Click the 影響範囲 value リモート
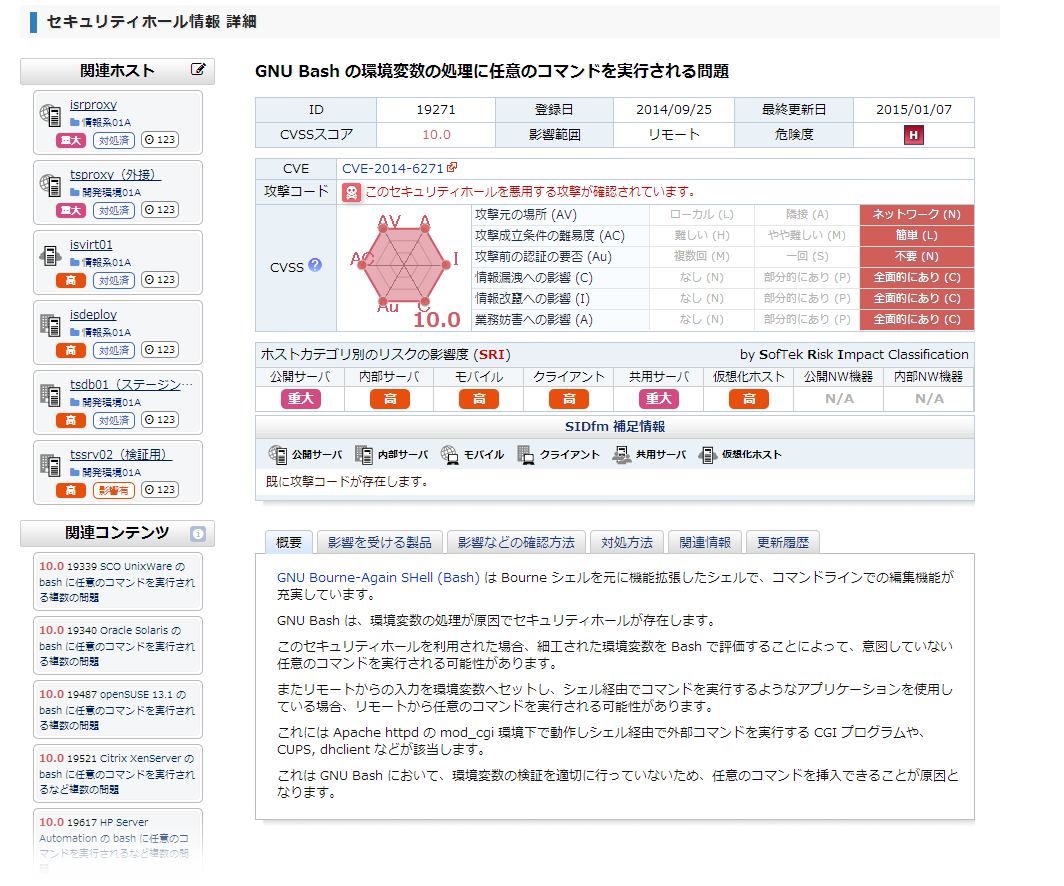 [x=674, y=135]
